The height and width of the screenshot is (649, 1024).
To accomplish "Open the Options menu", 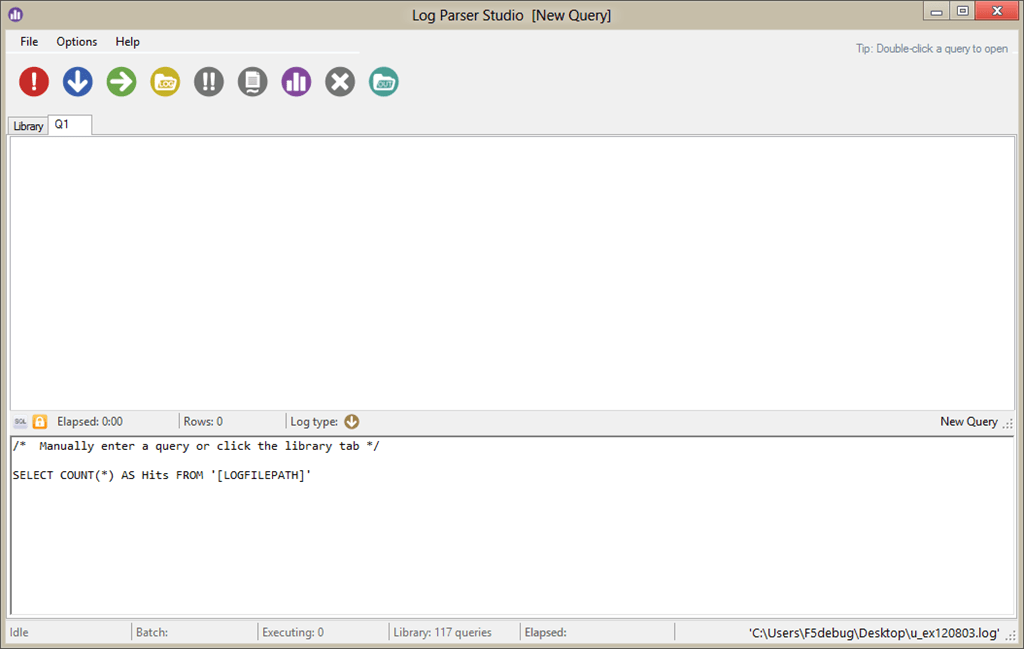I will (x=76, y=42).
